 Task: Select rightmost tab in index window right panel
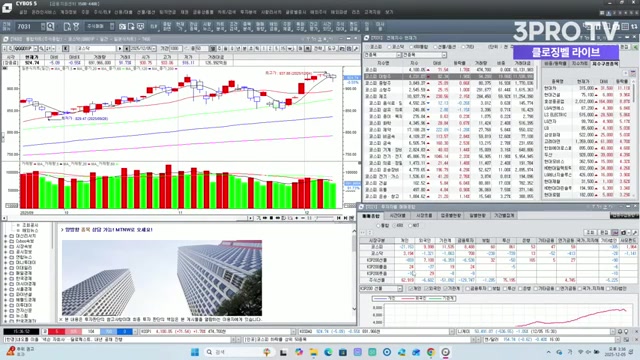click(x=605, y=64)
